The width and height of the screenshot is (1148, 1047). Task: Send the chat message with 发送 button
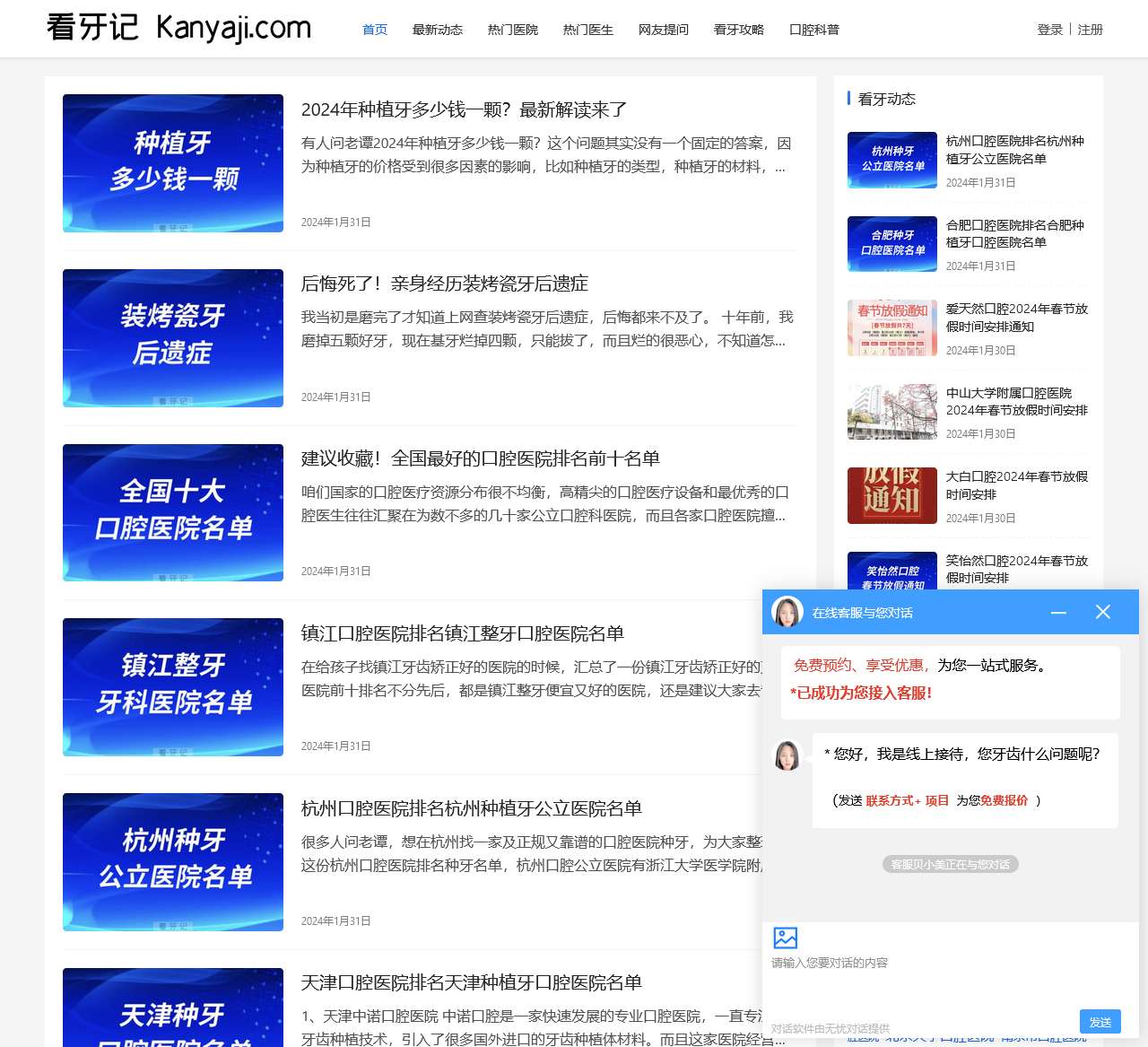(x=1100, y=1021)
